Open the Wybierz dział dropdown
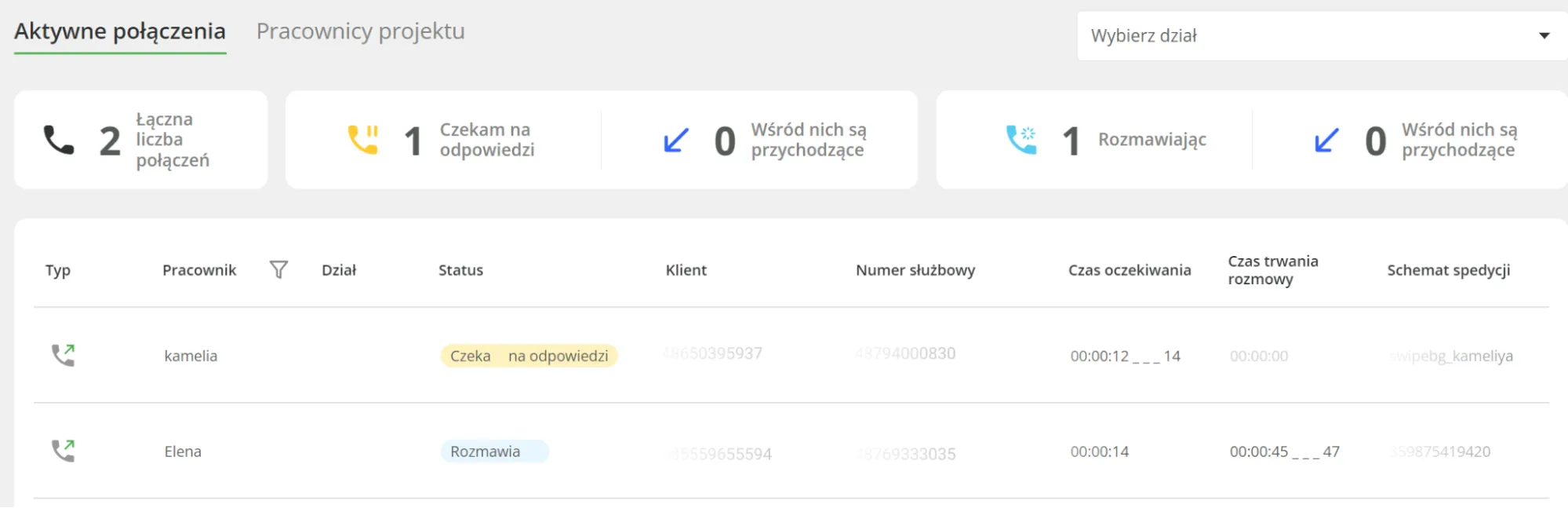This screenshot has height=508, width=1568. 1302,36
